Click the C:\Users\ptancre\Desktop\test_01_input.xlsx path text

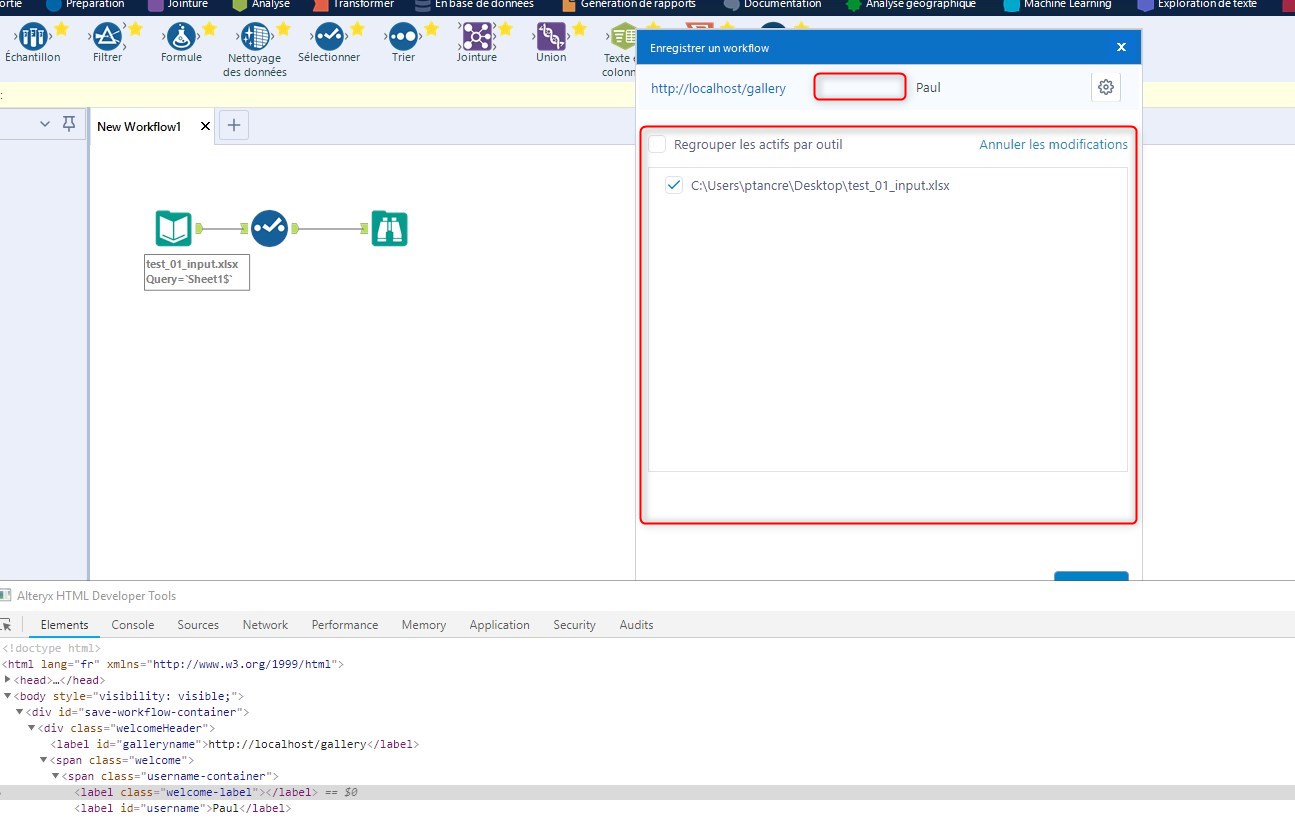820,185
